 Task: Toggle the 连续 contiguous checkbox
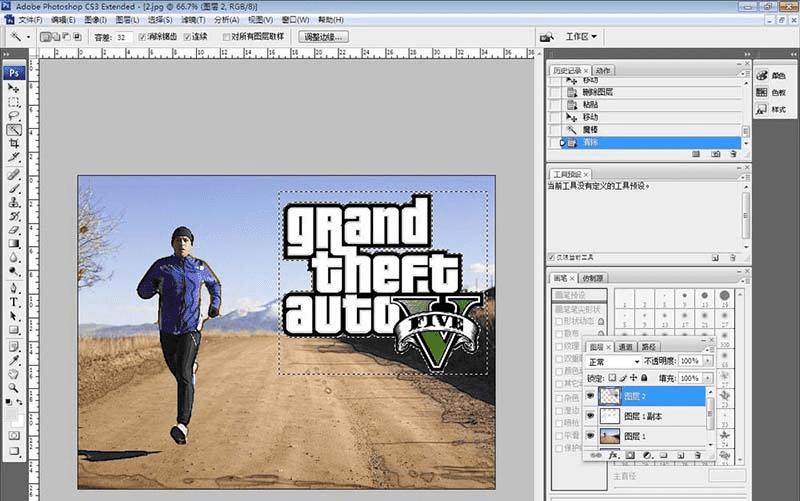pos(187,37)
